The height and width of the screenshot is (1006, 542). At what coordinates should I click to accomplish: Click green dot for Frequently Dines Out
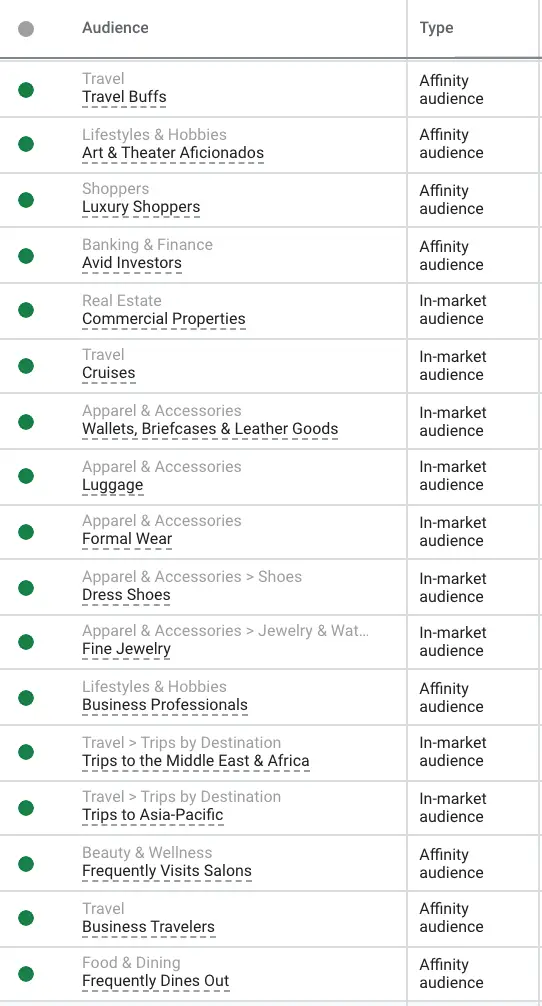click(x=26, y=974)
